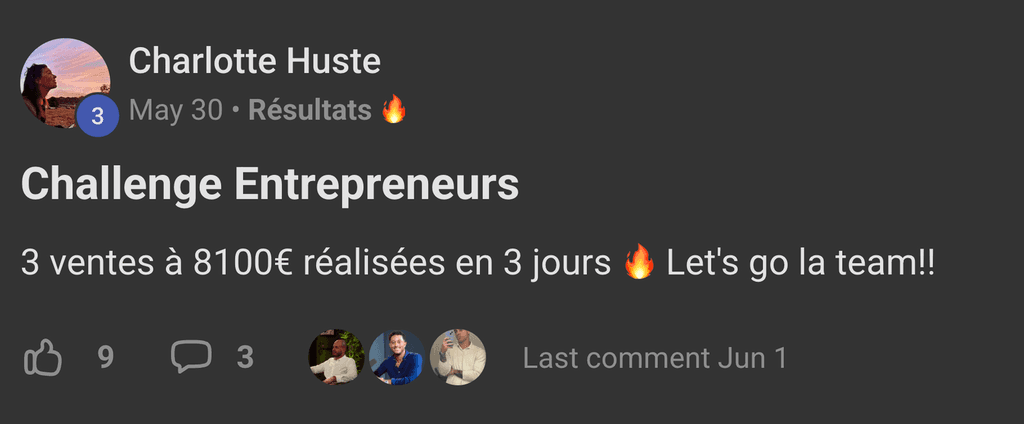Filter by the Résultats category
1024x424 pixels.
click(x=310, y=110)
